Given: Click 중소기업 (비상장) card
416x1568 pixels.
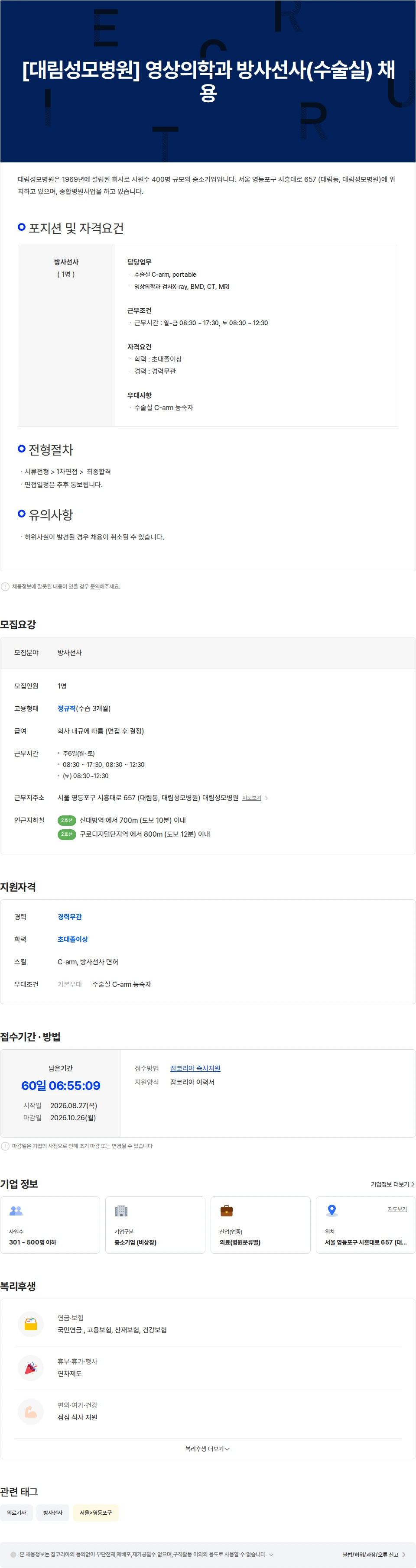Looking at the screenshot, I should pyautogui.click(x=155, y=1225).
